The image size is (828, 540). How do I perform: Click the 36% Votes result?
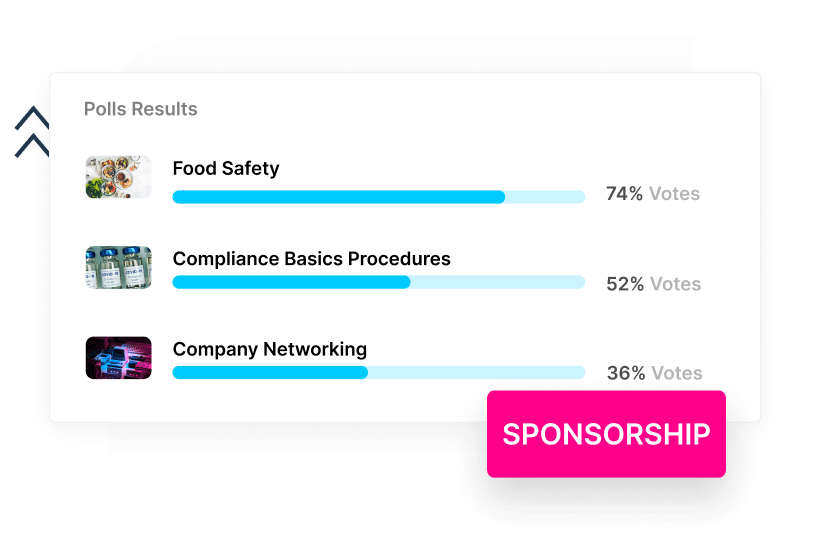coord(654,374)
